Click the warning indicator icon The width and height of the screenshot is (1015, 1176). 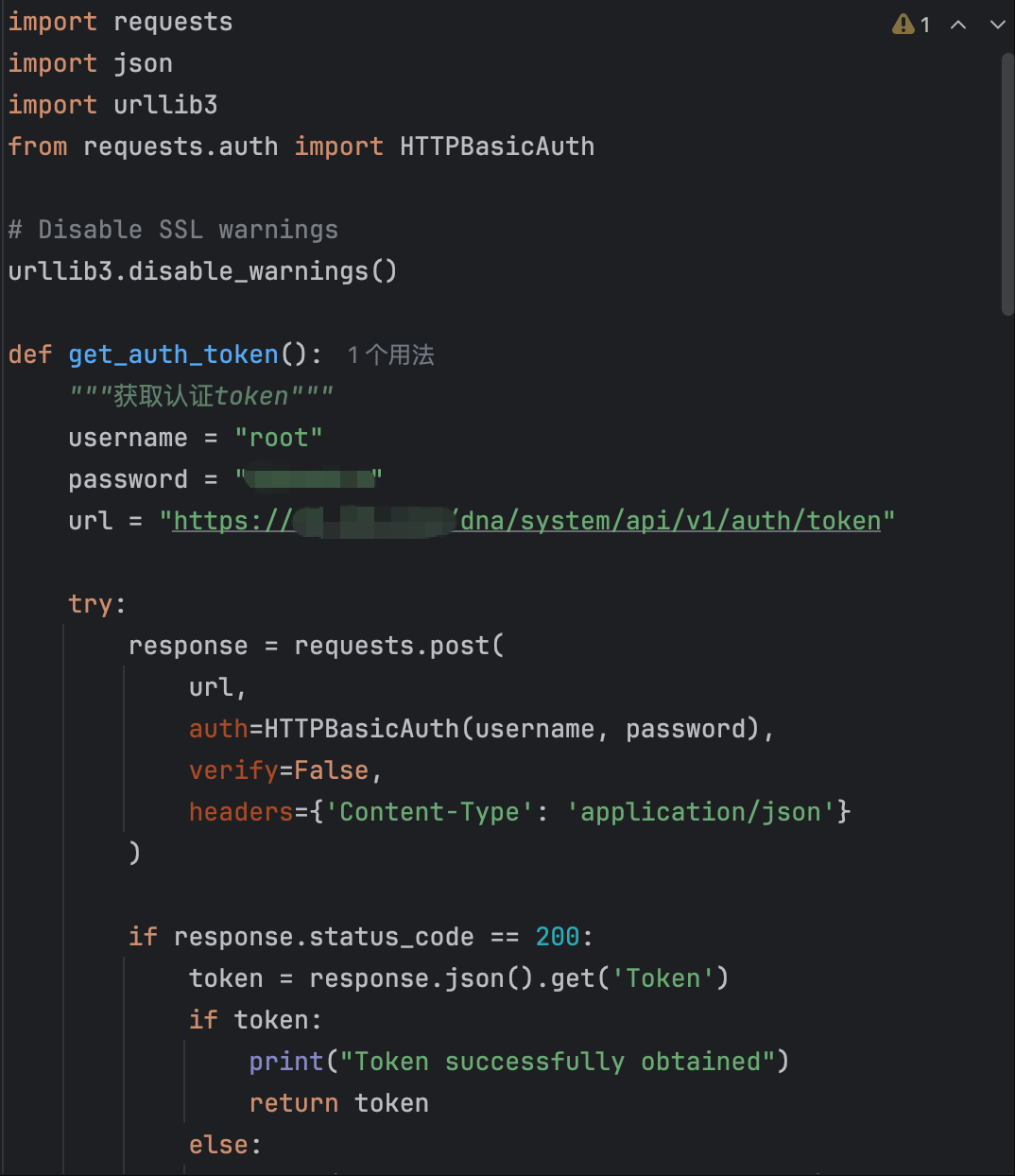point(903,24)
